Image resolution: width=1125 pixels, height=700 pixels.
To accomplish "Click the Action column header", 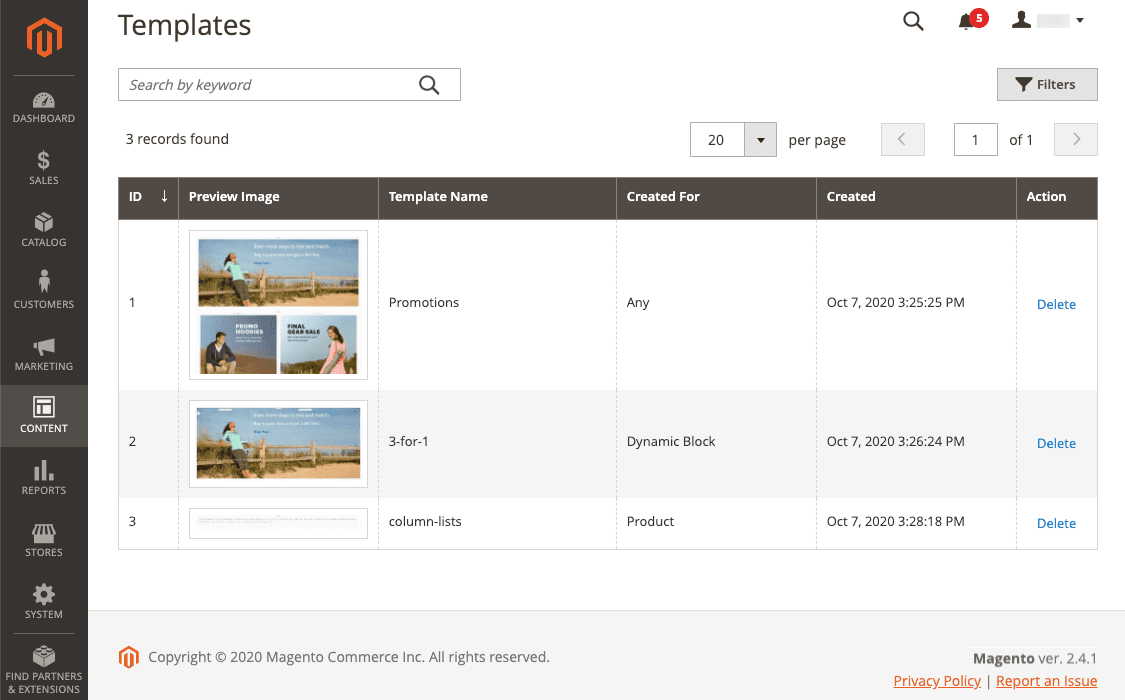I will tap(1057, 198).
